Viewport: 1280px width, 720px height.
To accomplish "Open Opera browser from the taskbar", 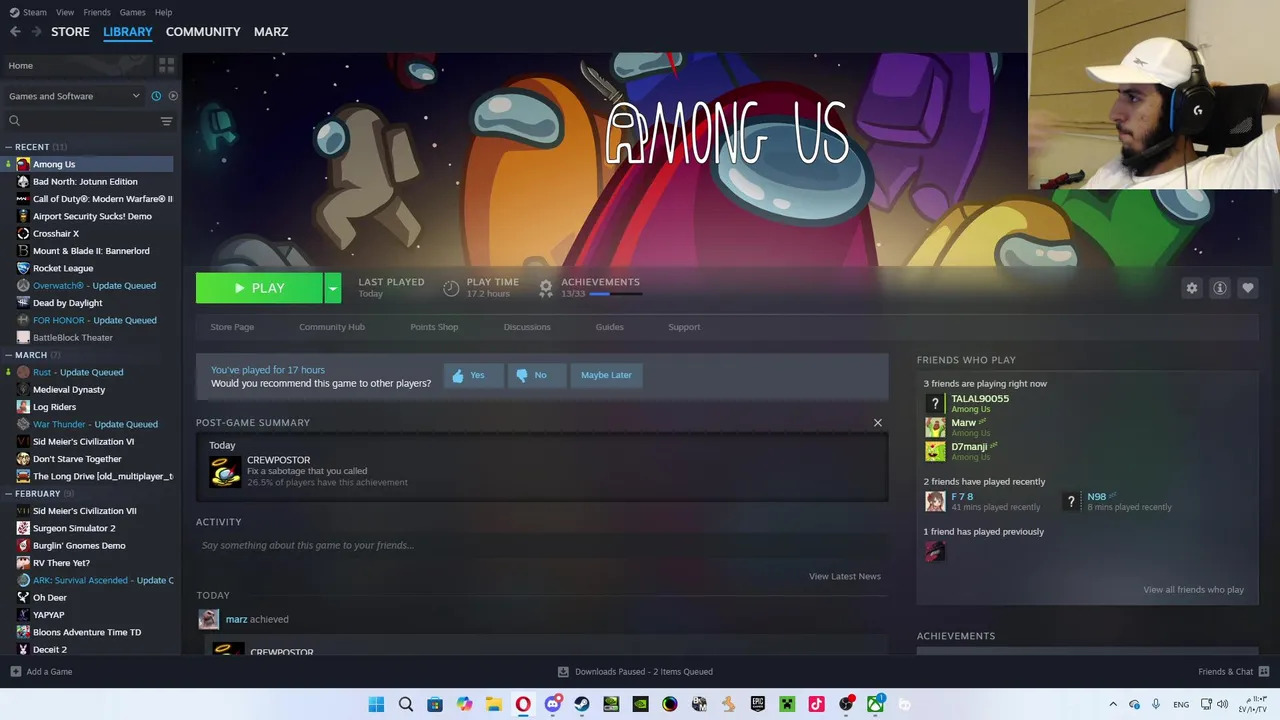I will 523,704.
